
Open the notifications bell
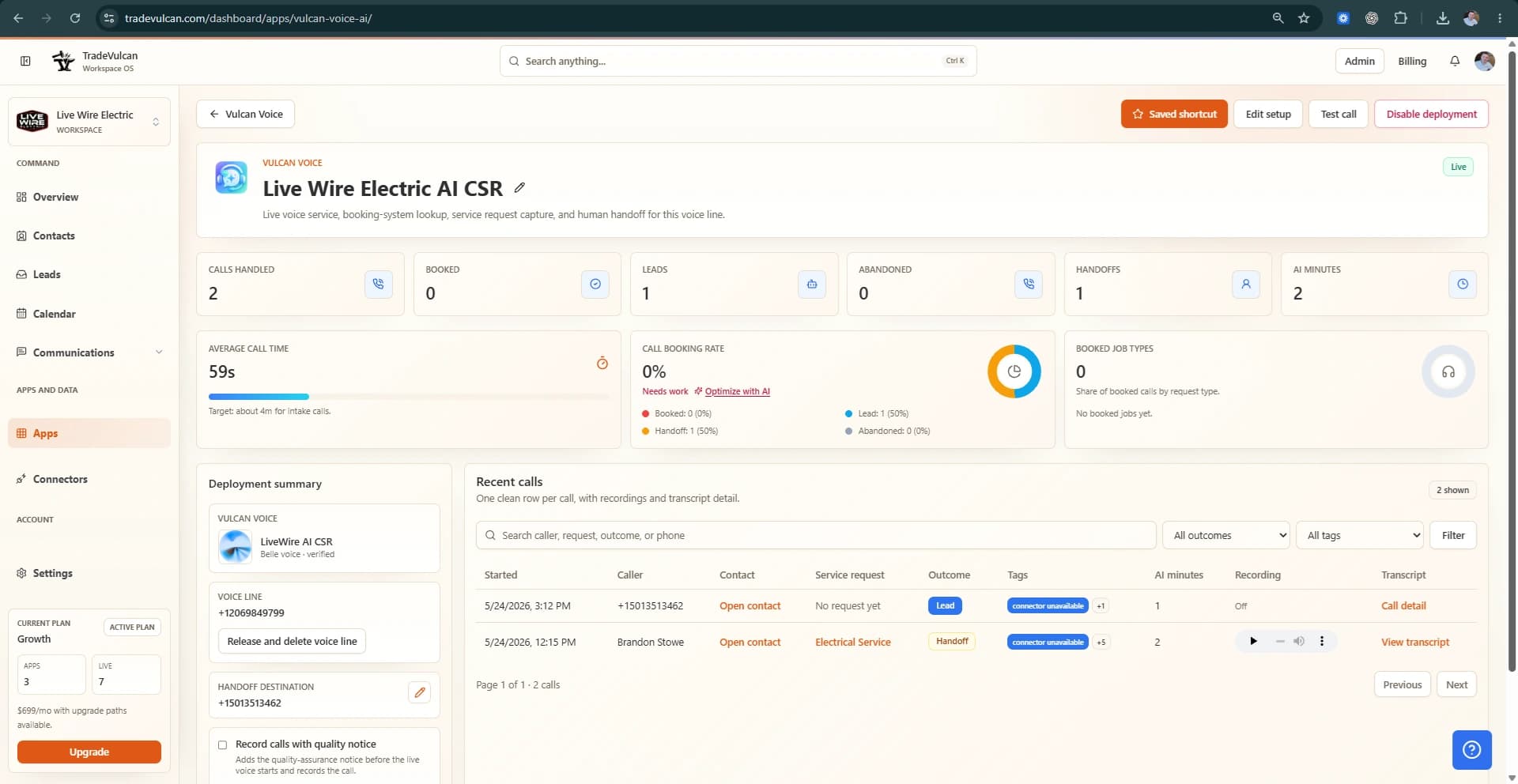(x=1455, y=61)
